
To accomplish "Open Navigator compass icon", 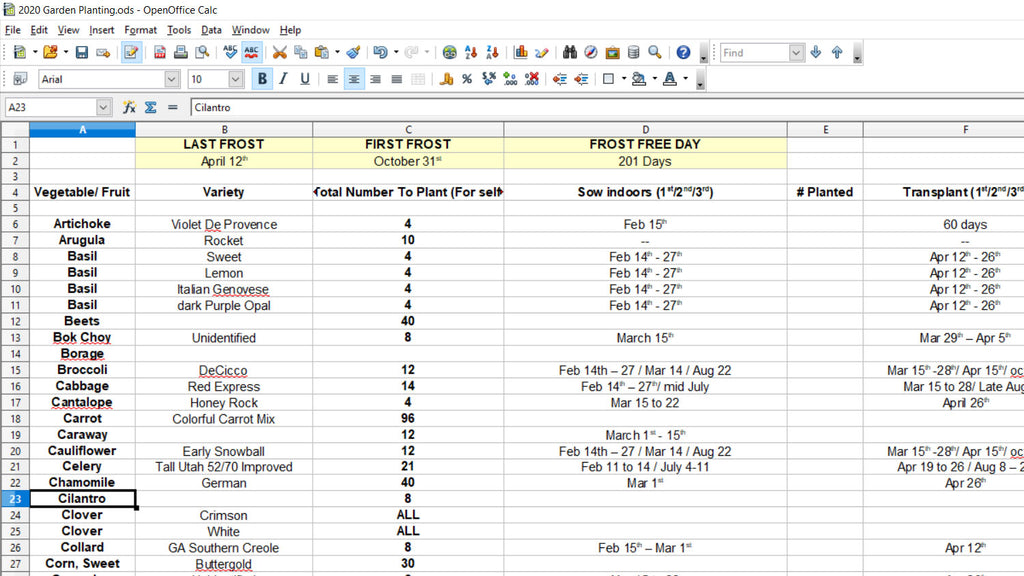I will [x=591, y=52].
